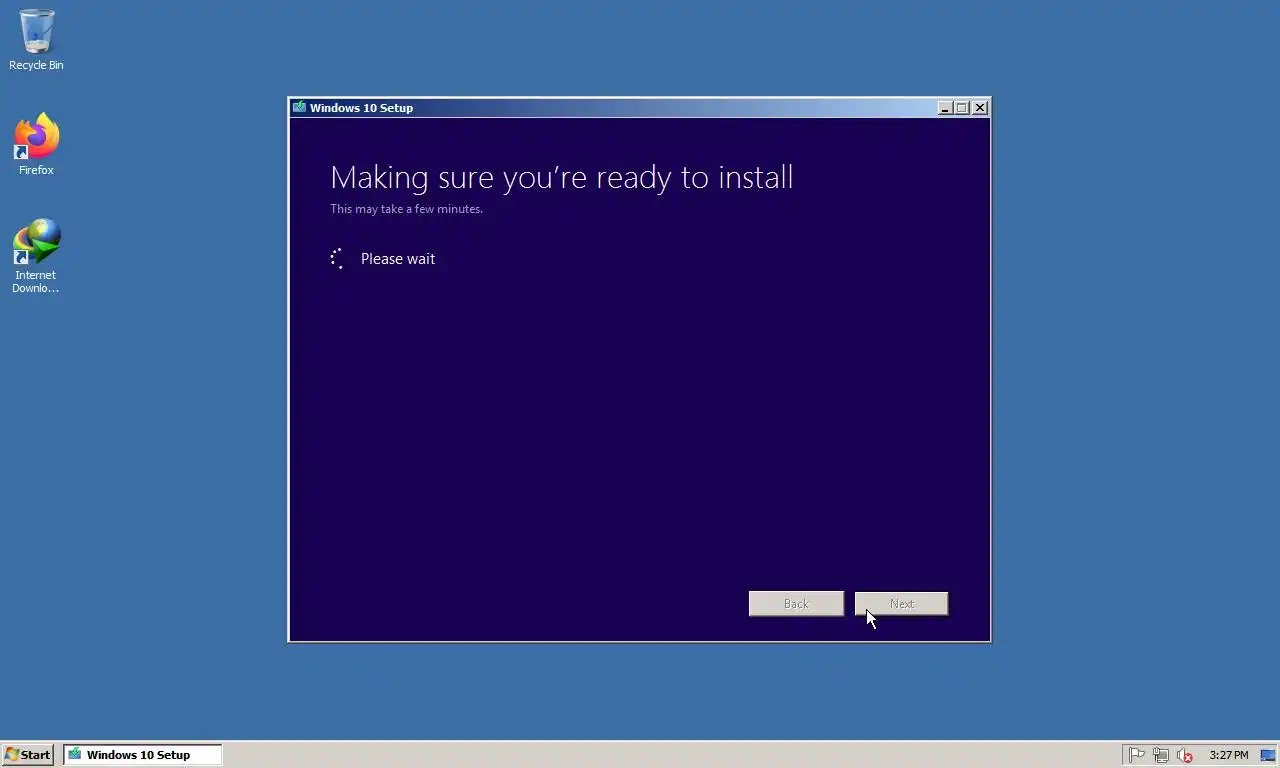This screenshot has height=768, width=1280.
Task: Open the Start menu
Action: pos(28,755)
